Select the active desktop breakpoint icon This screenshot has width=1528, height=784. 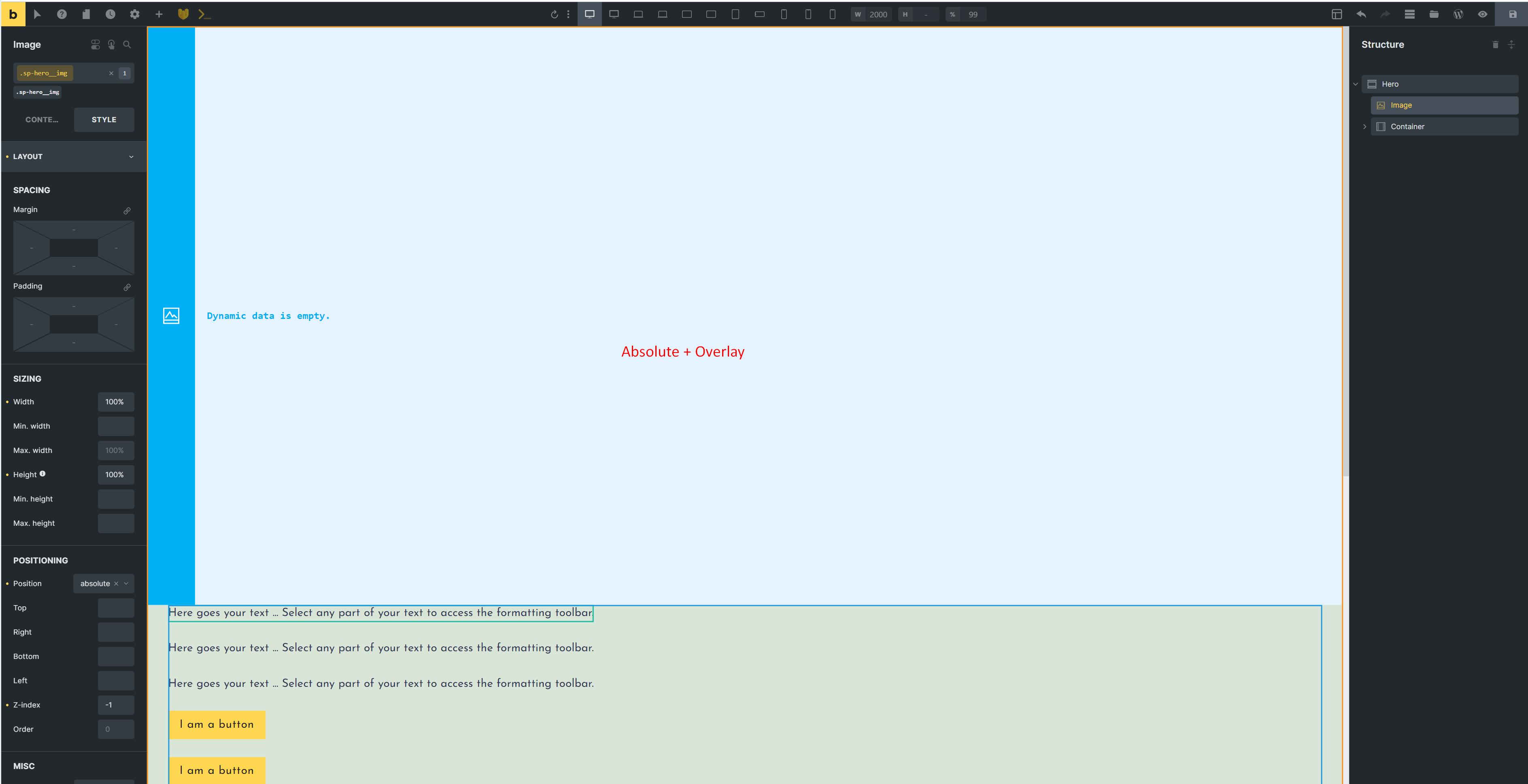(590, 14)
